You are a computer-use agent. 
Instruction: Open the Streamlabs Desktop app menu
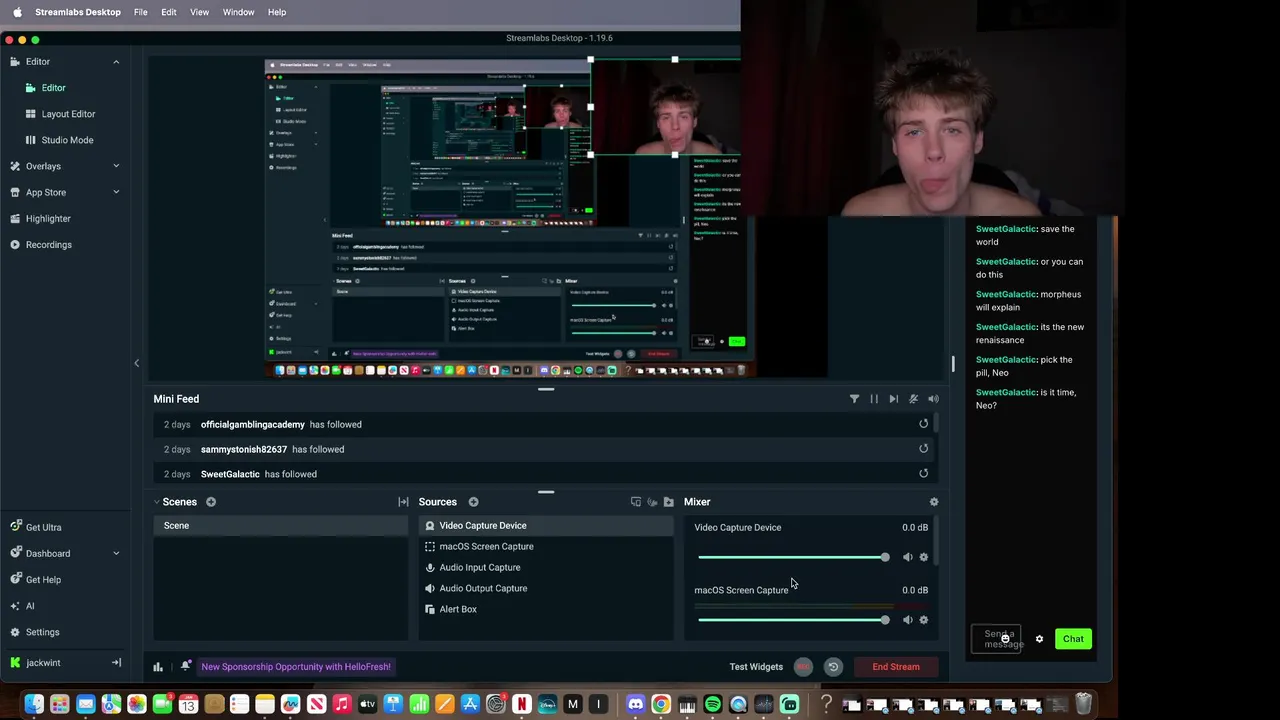[x=78, y=12]
